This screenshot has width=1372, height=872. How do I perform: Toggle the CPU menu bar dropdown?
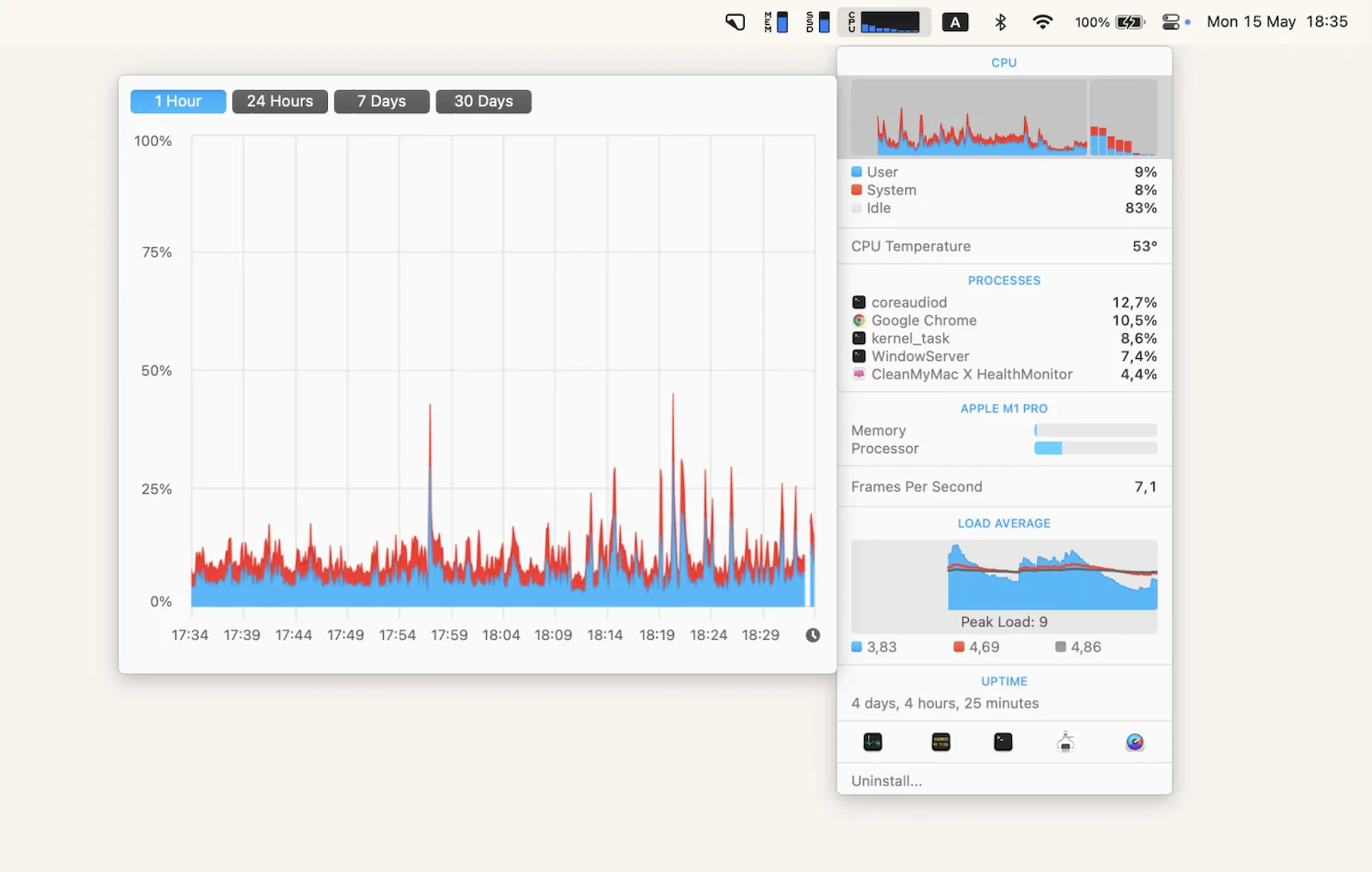pyautogui.click(x=883, y=22)
